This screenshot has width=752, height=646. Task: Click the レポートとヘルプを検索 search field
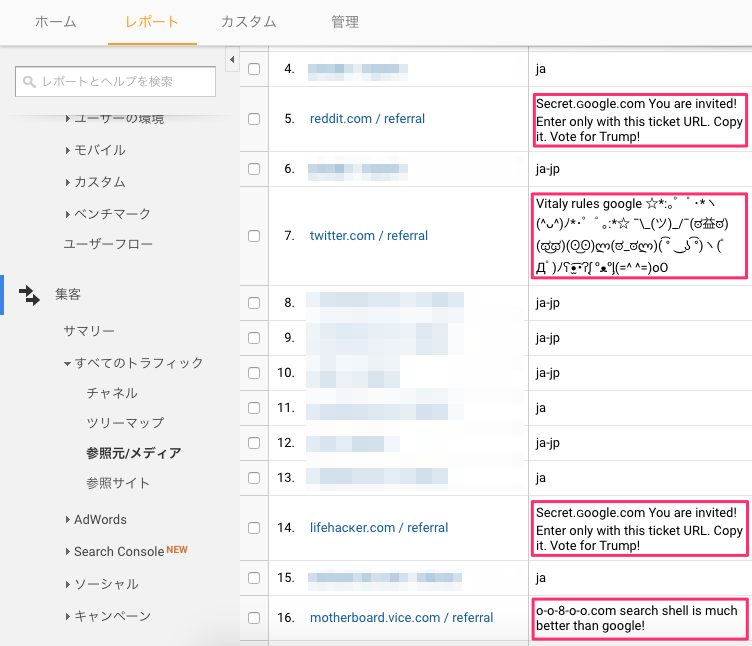(116, 82)
